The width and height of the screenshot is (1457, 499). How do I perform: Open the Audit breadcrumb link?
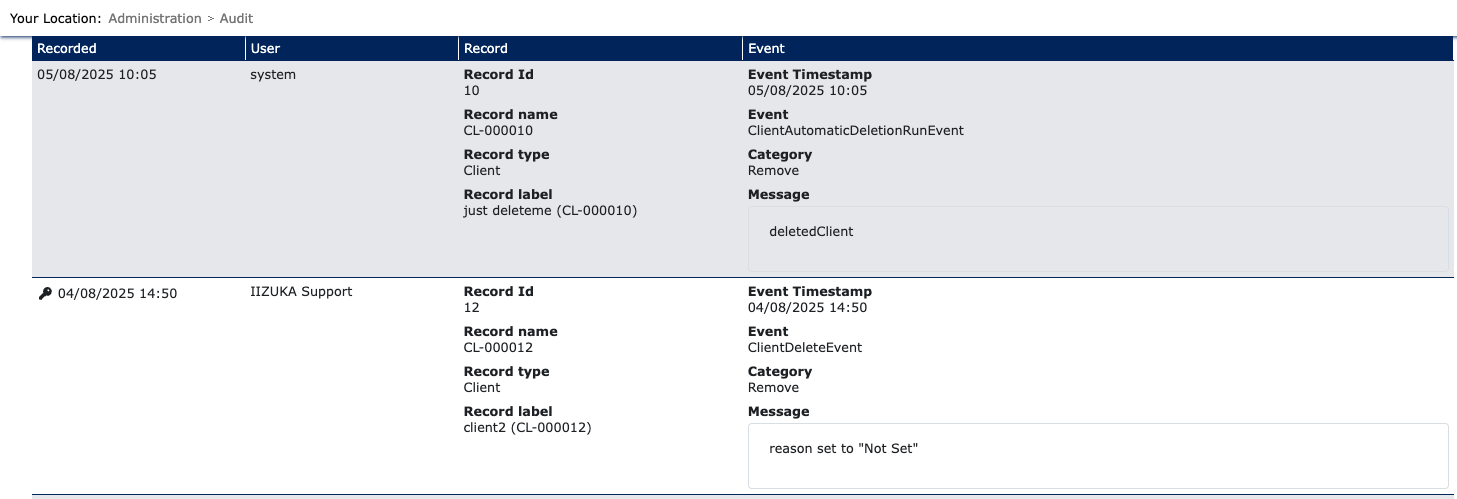[236, 18]
